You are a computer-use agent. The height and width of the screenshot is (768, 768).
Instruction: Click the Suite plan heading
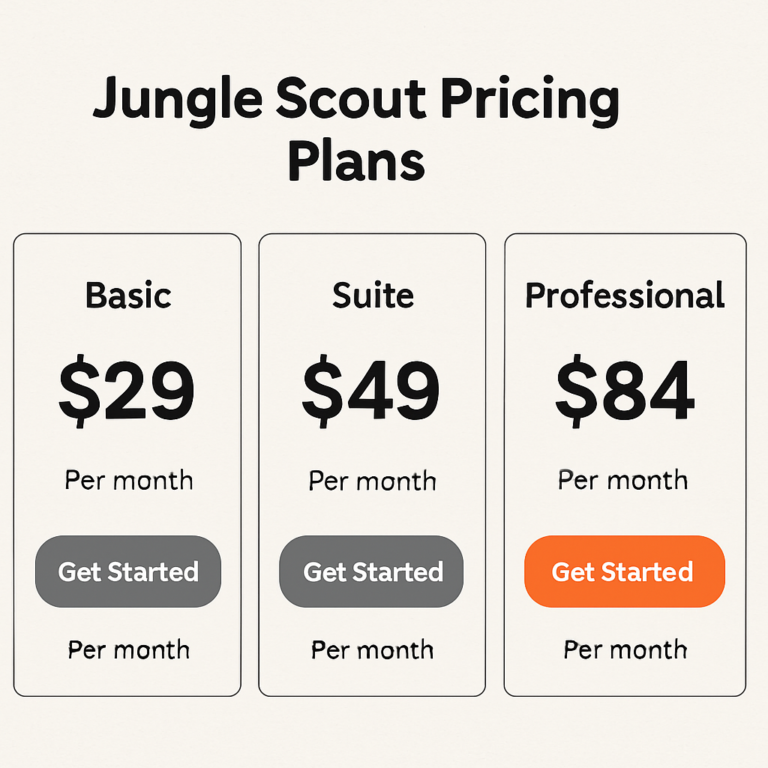click(x=372, y=296)
